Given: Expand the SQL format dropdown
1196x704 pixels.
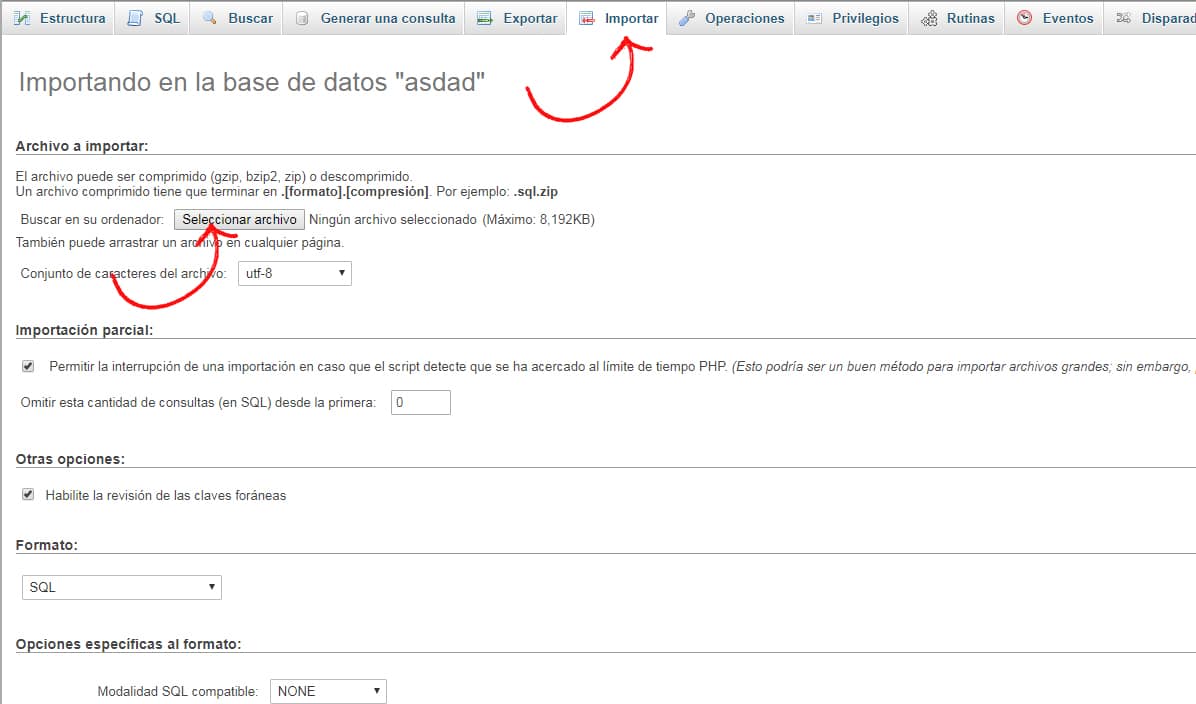Looking at the screenshot, I should pos(121,587).
